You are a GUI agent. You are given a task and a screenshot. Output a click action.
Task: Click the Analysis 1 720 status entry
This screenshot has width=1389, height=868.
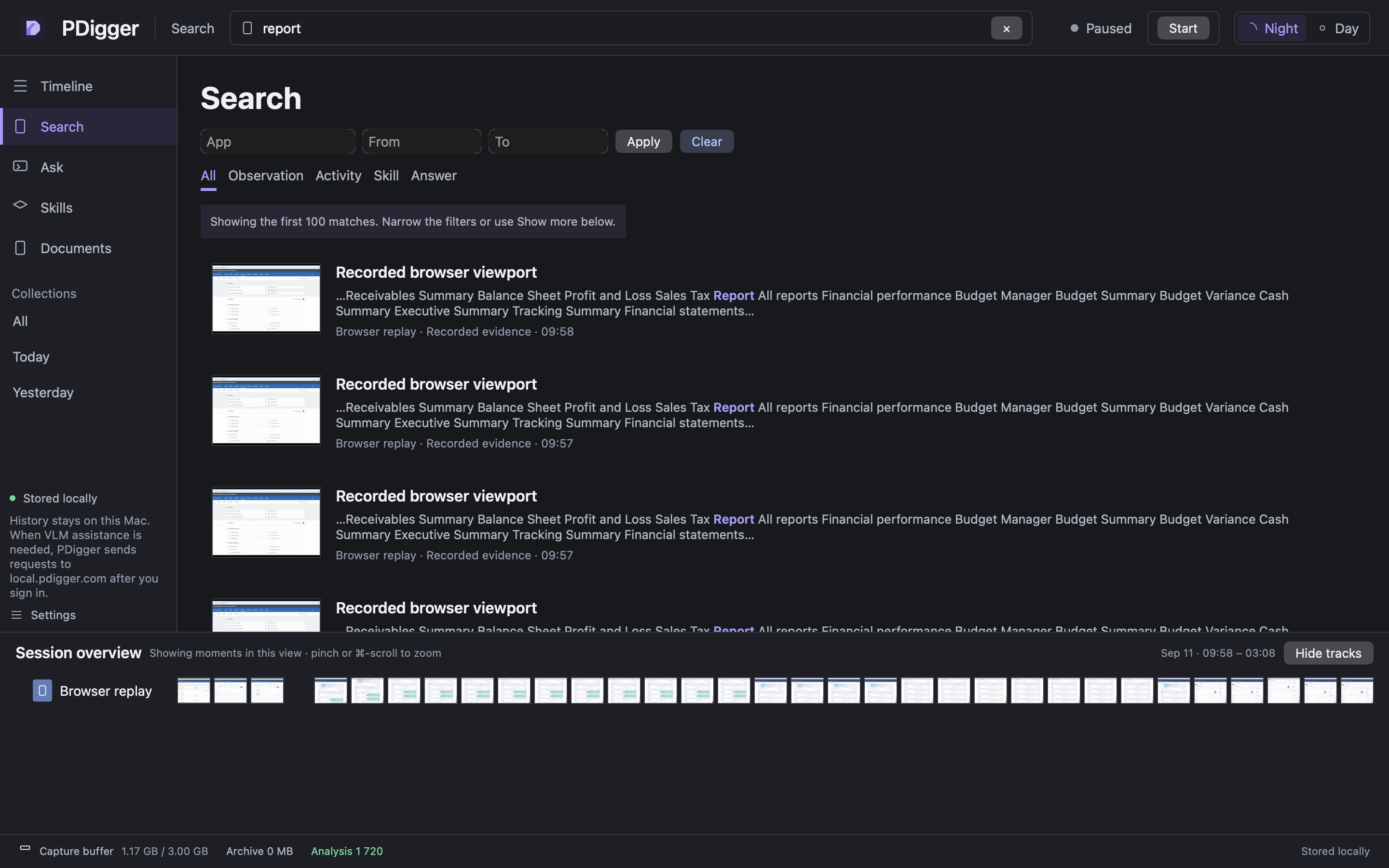(x=347, y=851)
